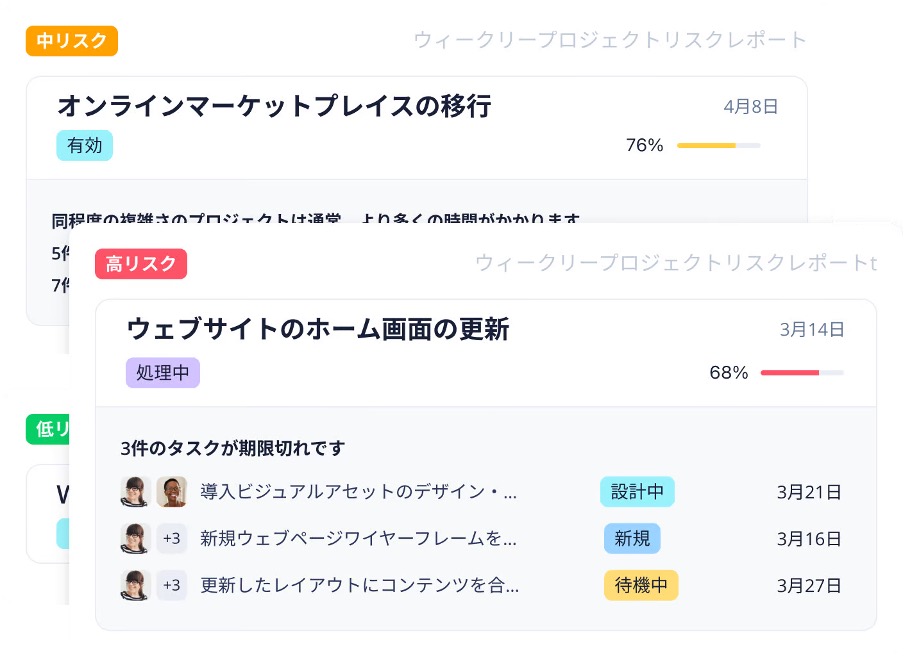Click the 待機中 status label

click(641, 586)
